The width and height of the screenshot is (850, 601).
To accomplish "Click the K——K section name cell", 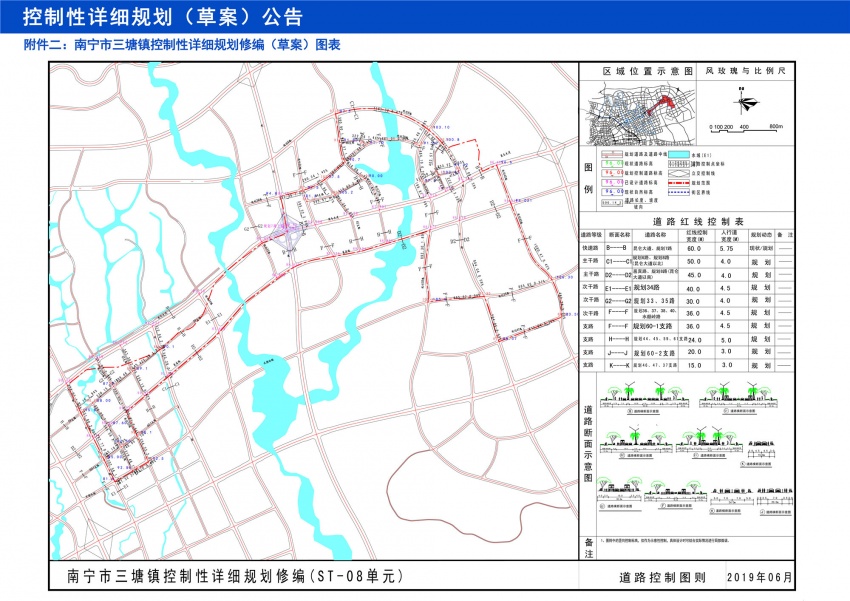I will (619, 366).
